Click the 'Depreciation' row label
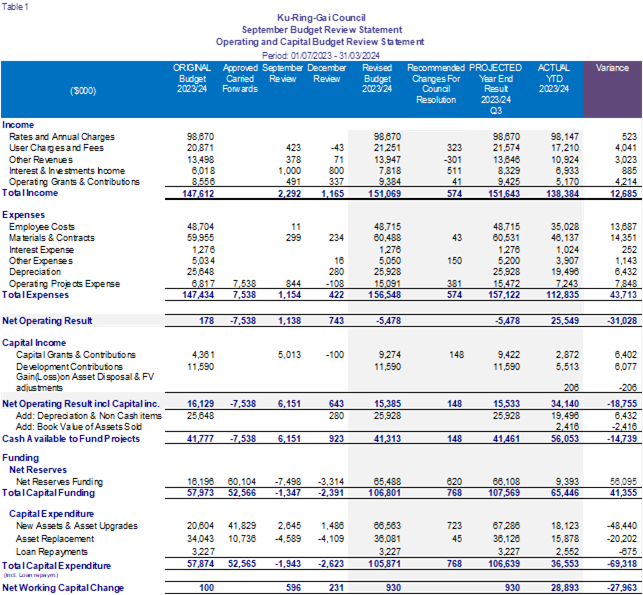This screenshot has width=643, height=595. (x=35, y=272)
